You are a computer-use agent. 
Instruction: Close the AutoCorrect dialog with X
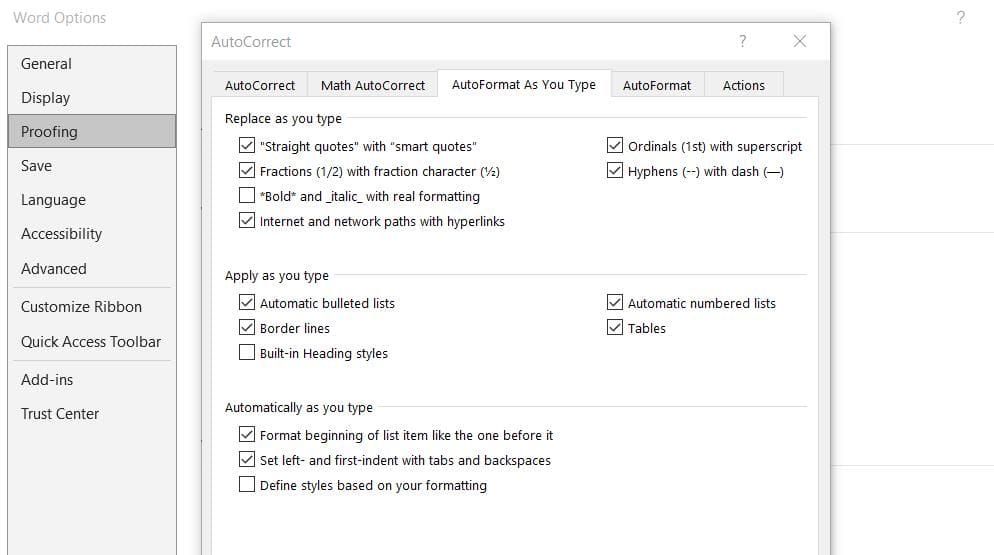point(799,41)
